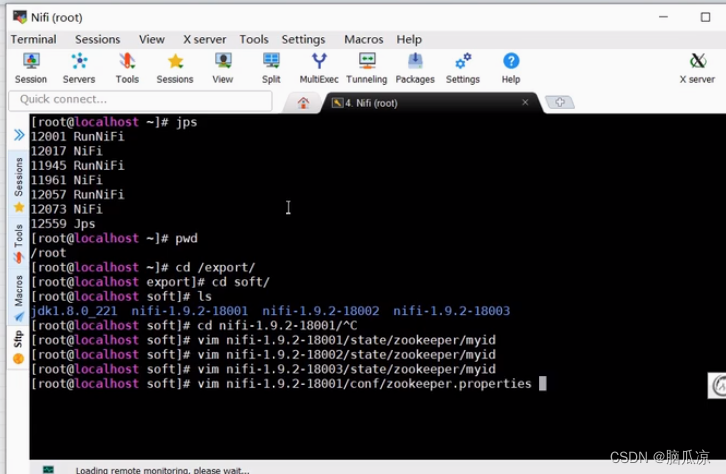Viewport: 726px width, 474px height.
Task: Open the Sftp side panel tab
Action: 19,347
